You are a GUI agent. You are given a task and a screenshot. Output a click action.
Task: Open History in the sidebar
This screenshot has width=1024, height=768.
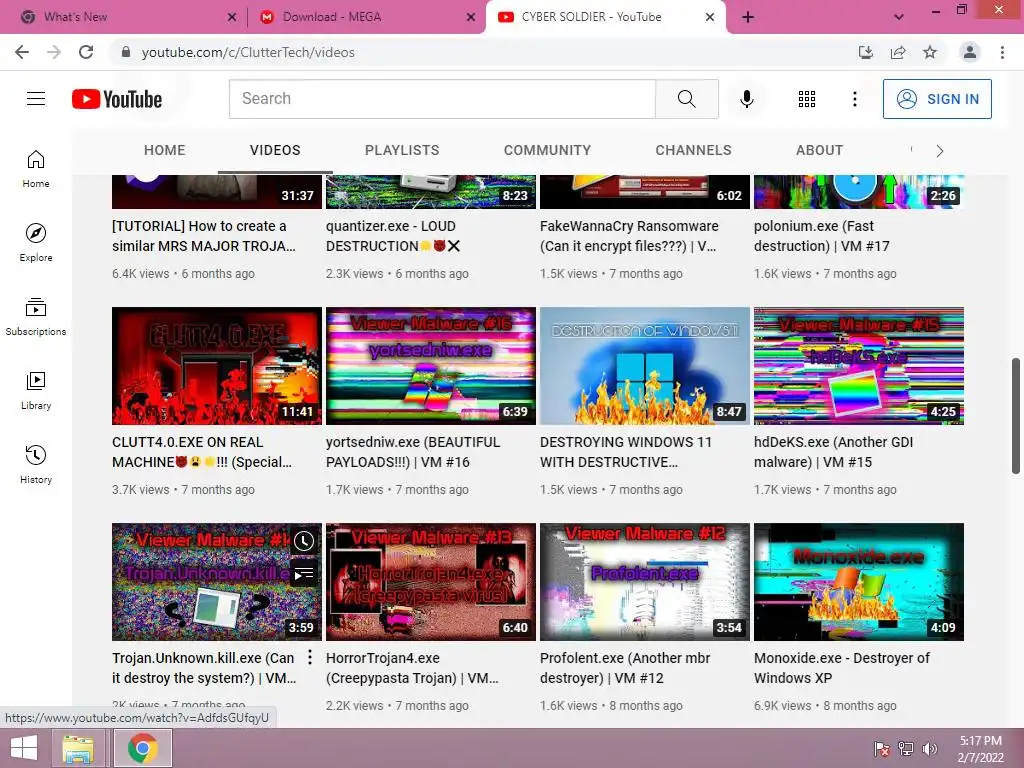tap(36, 464)
